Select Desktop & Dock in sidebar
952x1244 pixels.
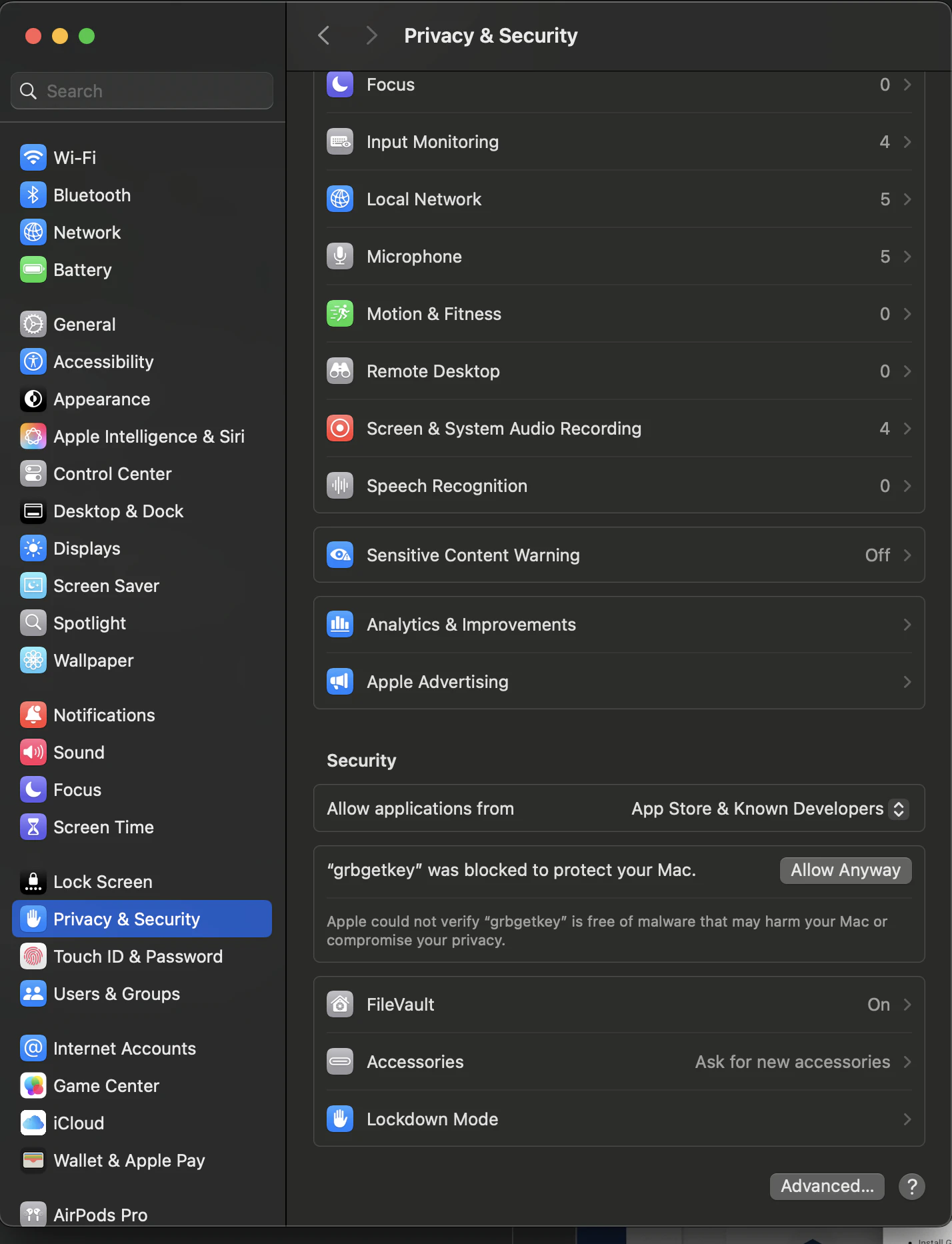(142, 511)
